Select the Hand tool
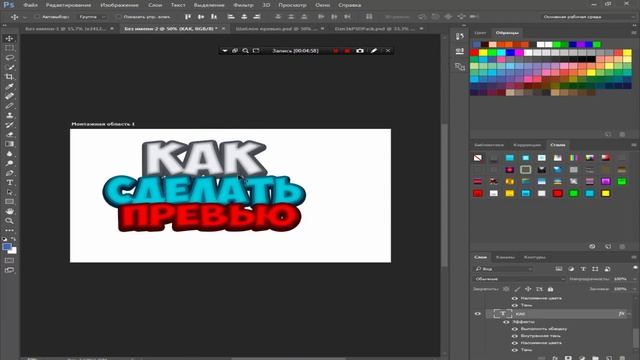The image size is (640, 360). point(9,211)
